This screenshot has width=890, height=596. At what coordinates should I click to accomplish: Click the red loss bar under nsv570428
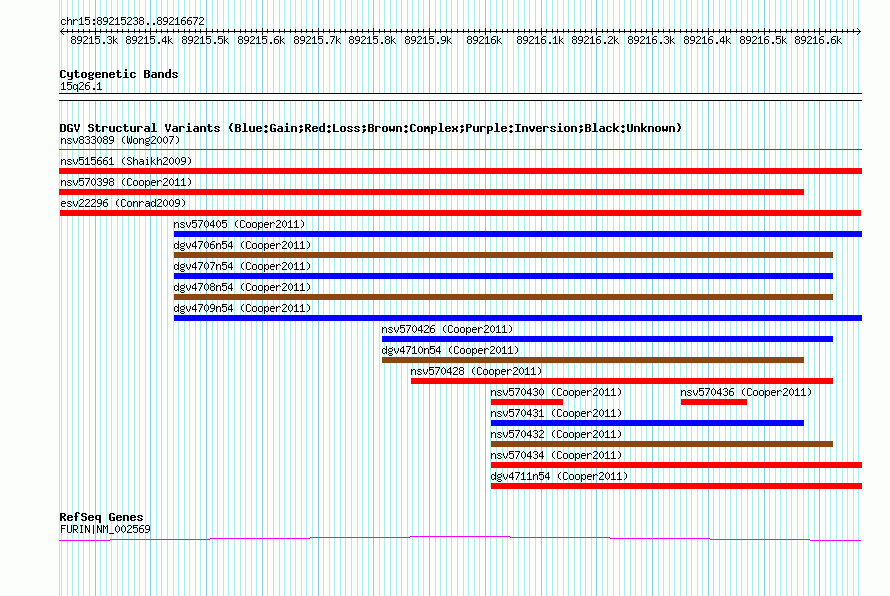point(622,381)
